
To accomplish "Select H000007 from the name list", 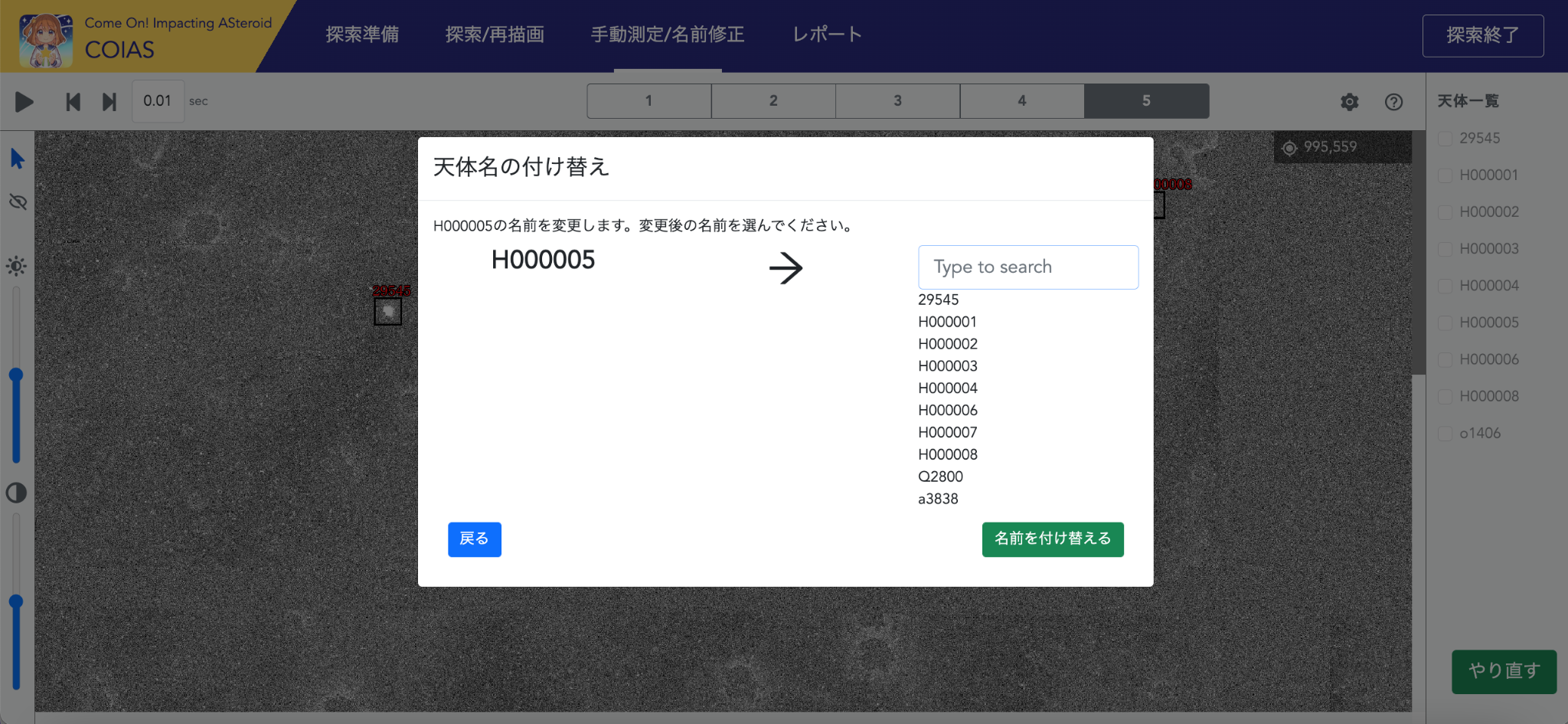I will [947, 432].
